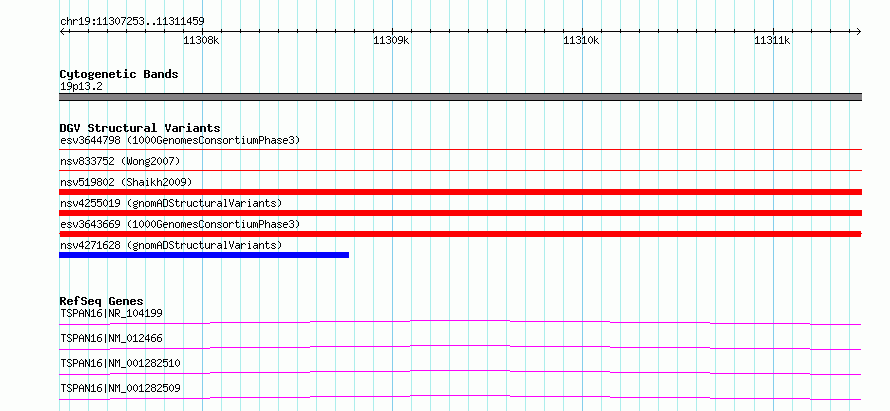
Task: Click the thin red line under esv3644798
Action: [x=460, y=149]
